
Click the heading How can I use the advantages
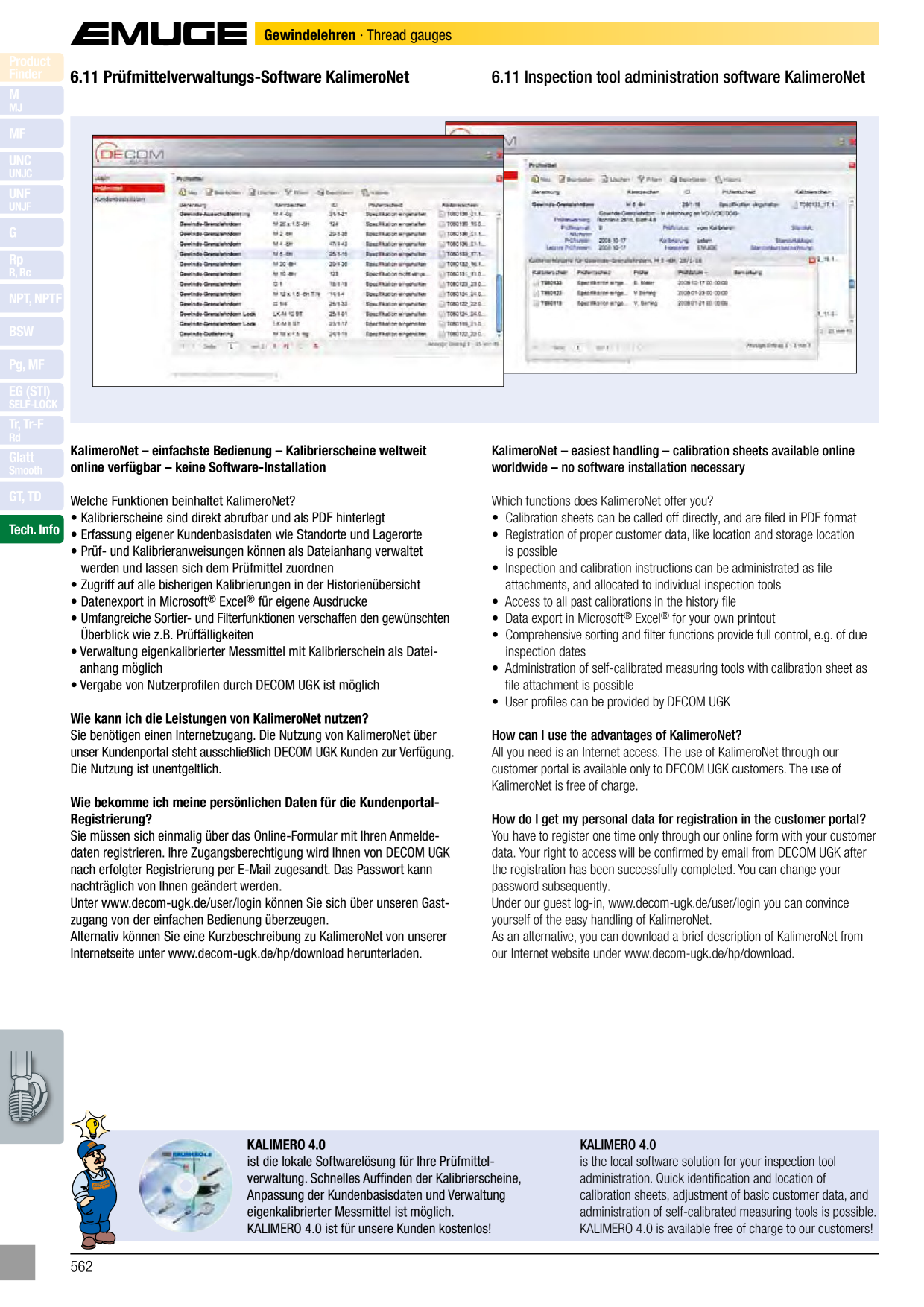point(616,735)
